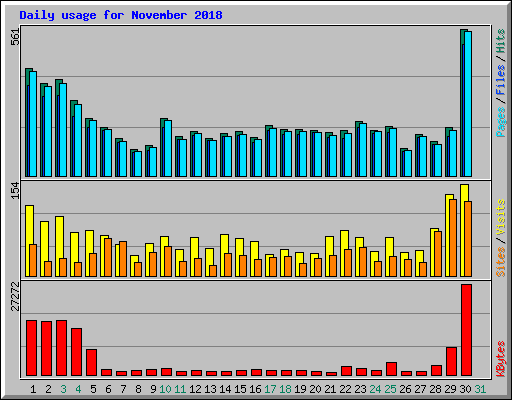The image size is (512, 400).
Task: Select green day label 4
Action: click(78, 389)
